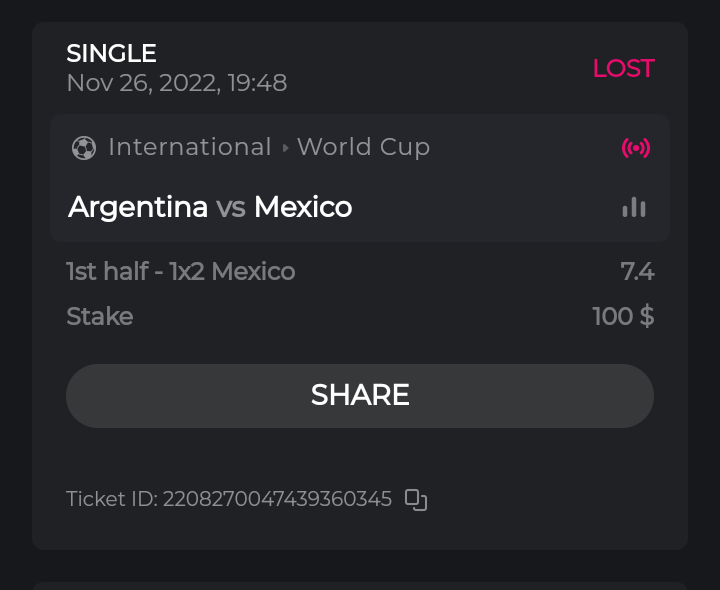Screen dimensions: 720x590
Task: Select the ticket ID number text
Action: pyautogui.click(x=277, y=499)
